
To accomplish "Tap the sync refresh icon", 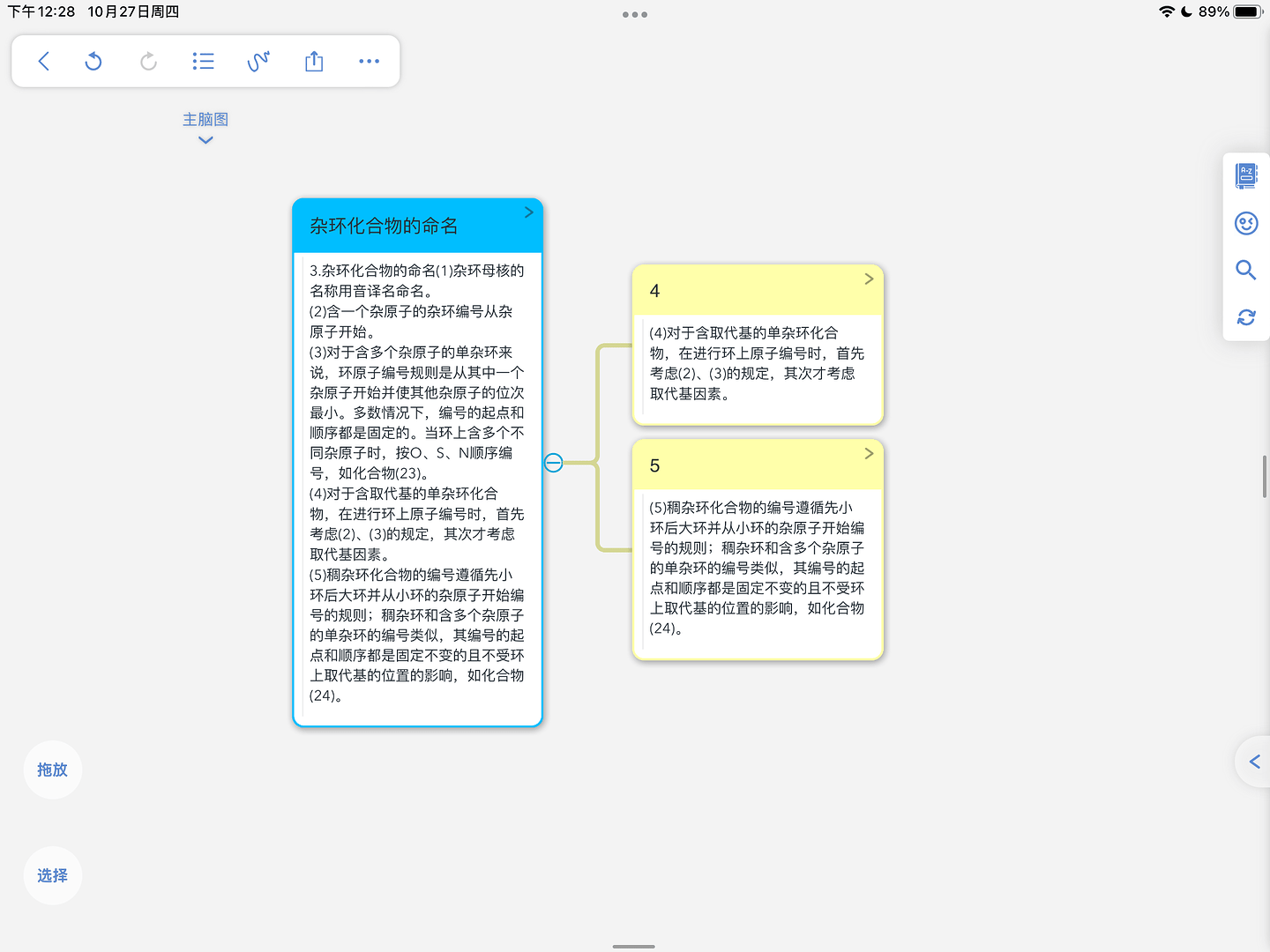I will [x=1246, y=317].
